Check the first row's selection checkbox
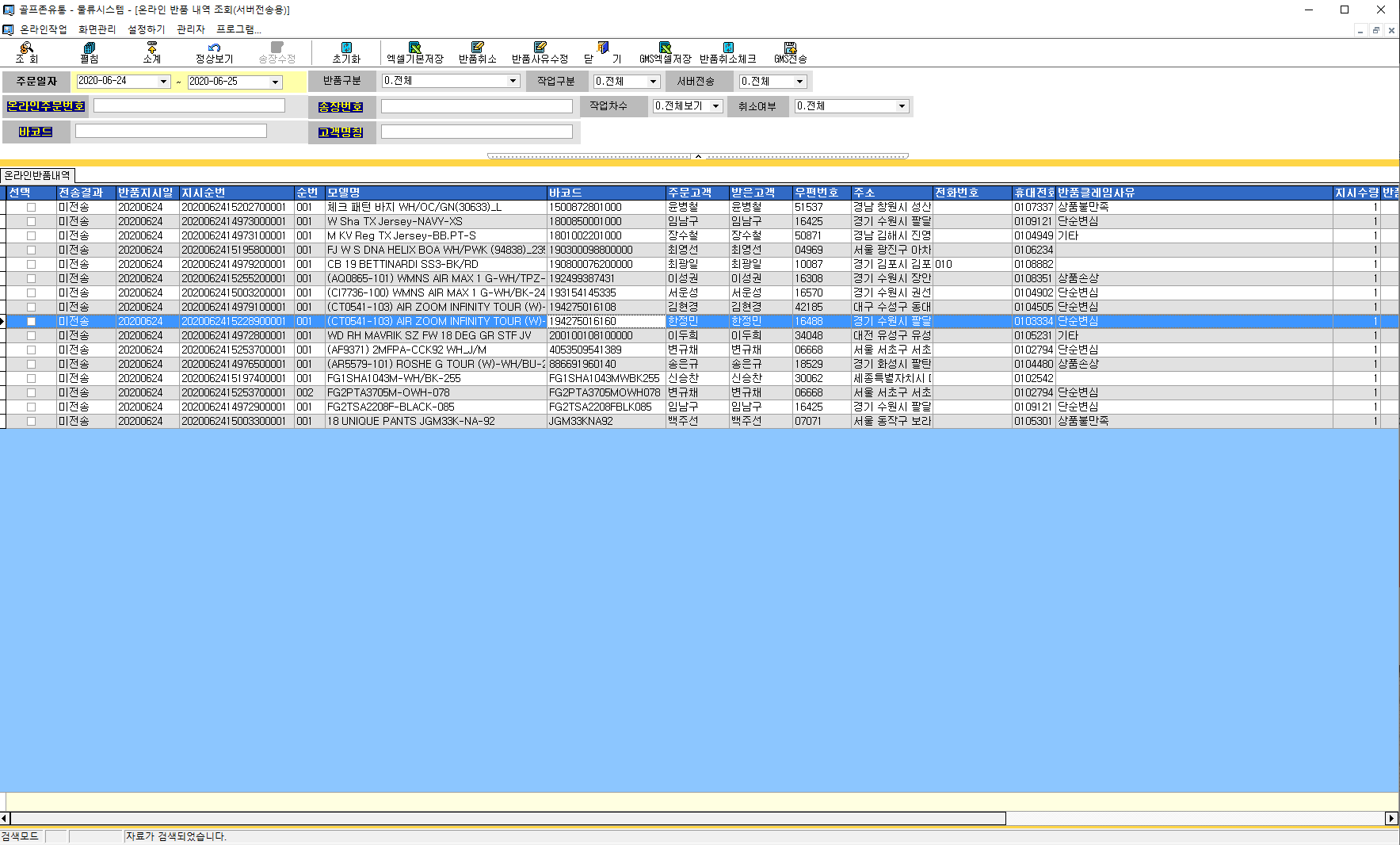 pos(32,208)
